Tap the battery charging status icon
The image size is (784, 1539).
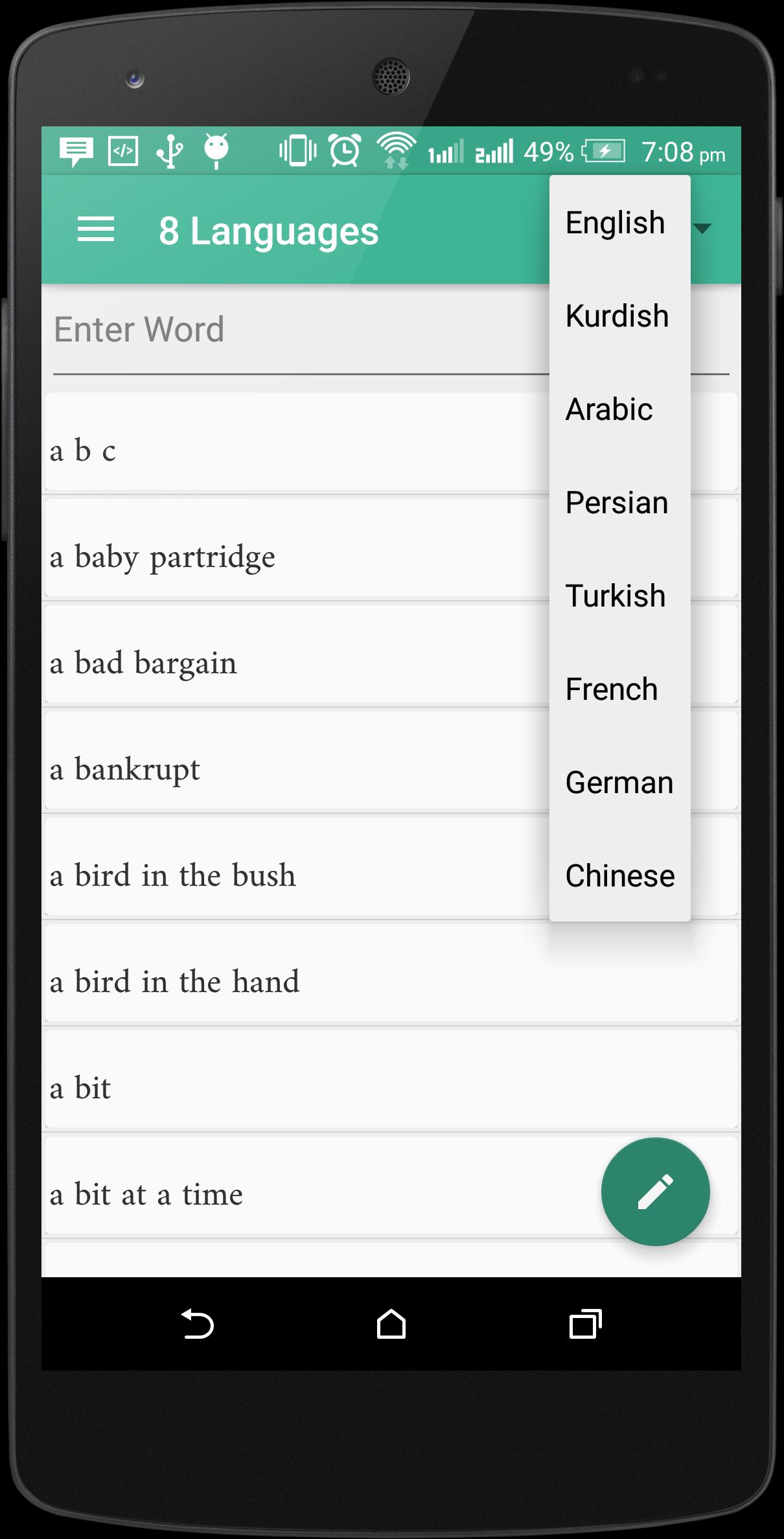tap(604, 152)
